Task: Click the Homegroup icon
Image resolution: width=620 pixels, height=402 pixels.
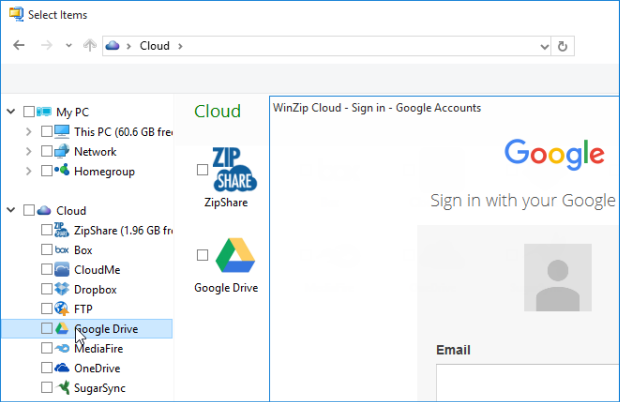Action: [x=62, y=170]
